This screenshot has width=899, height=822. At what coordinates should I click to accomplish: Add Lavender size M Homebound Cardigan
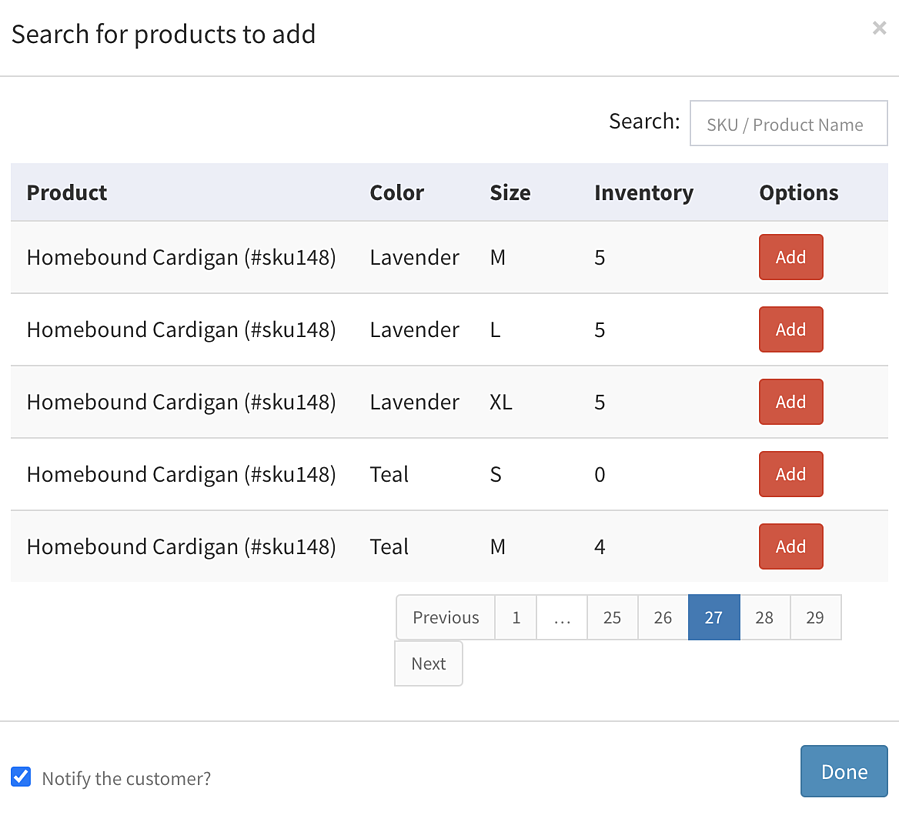(x=791, y=257)
